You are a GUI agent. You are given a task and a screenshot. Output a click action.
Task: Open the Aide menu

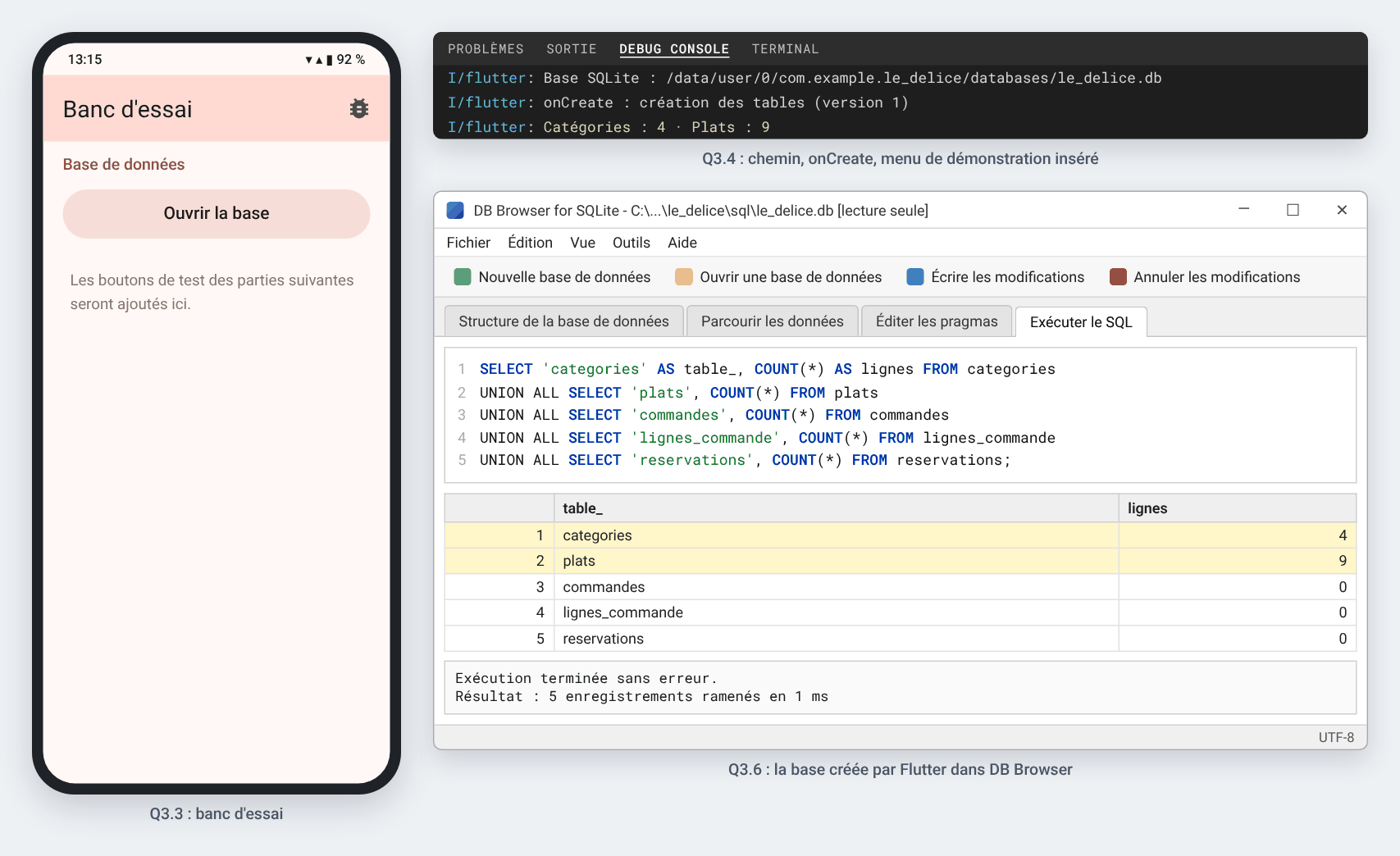click(x=682, y=243)
